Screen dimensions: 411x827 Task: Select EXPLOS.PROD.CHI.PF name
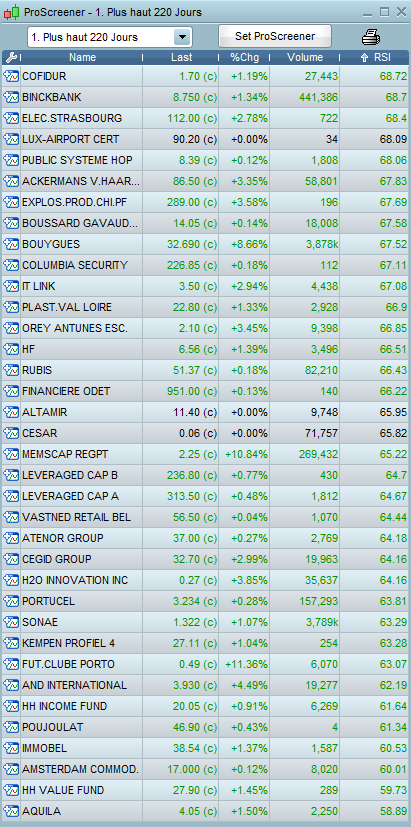(74, 203)
